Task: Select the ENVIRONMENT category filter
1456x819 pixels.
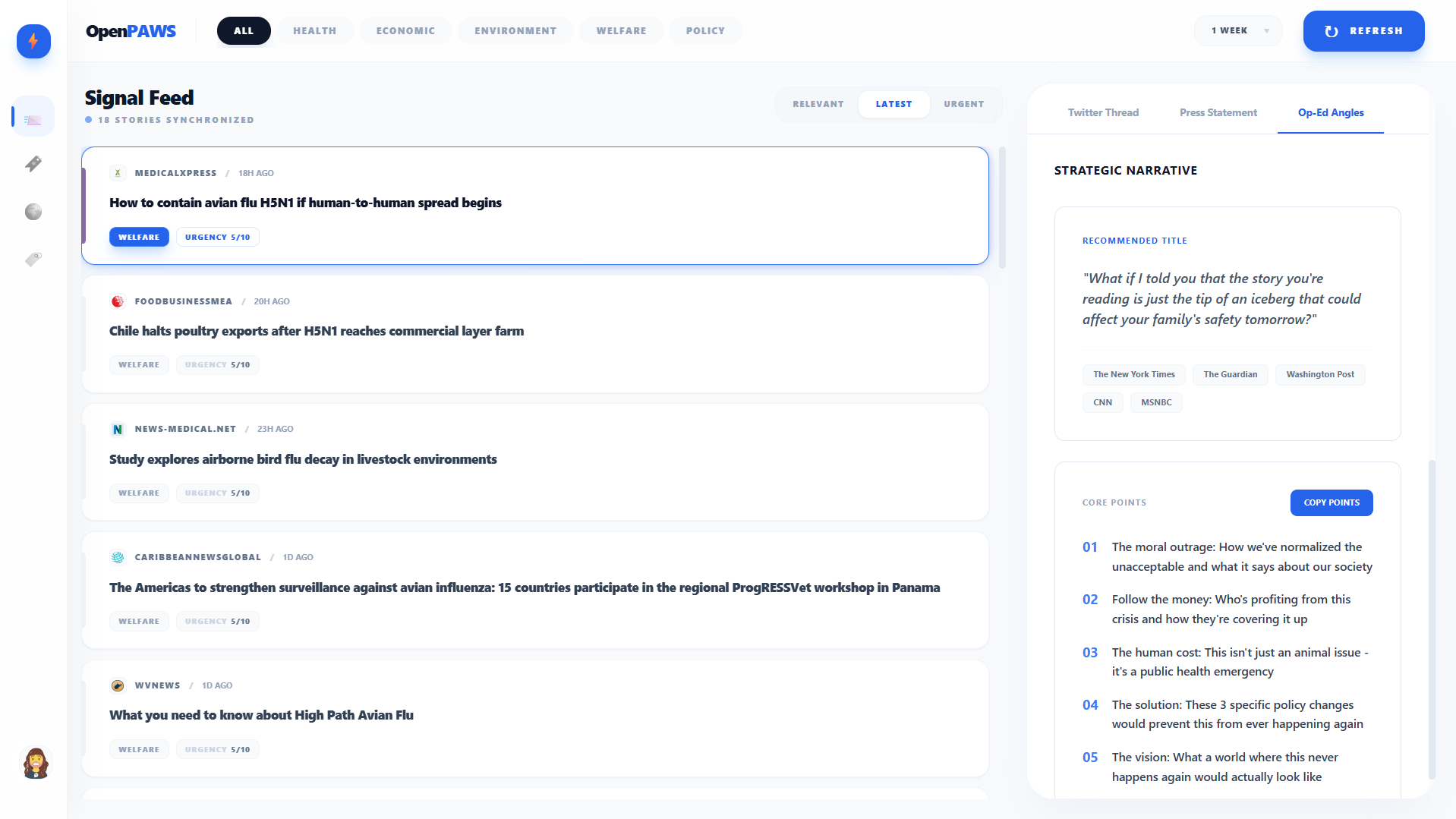Action: coord(515,30)
